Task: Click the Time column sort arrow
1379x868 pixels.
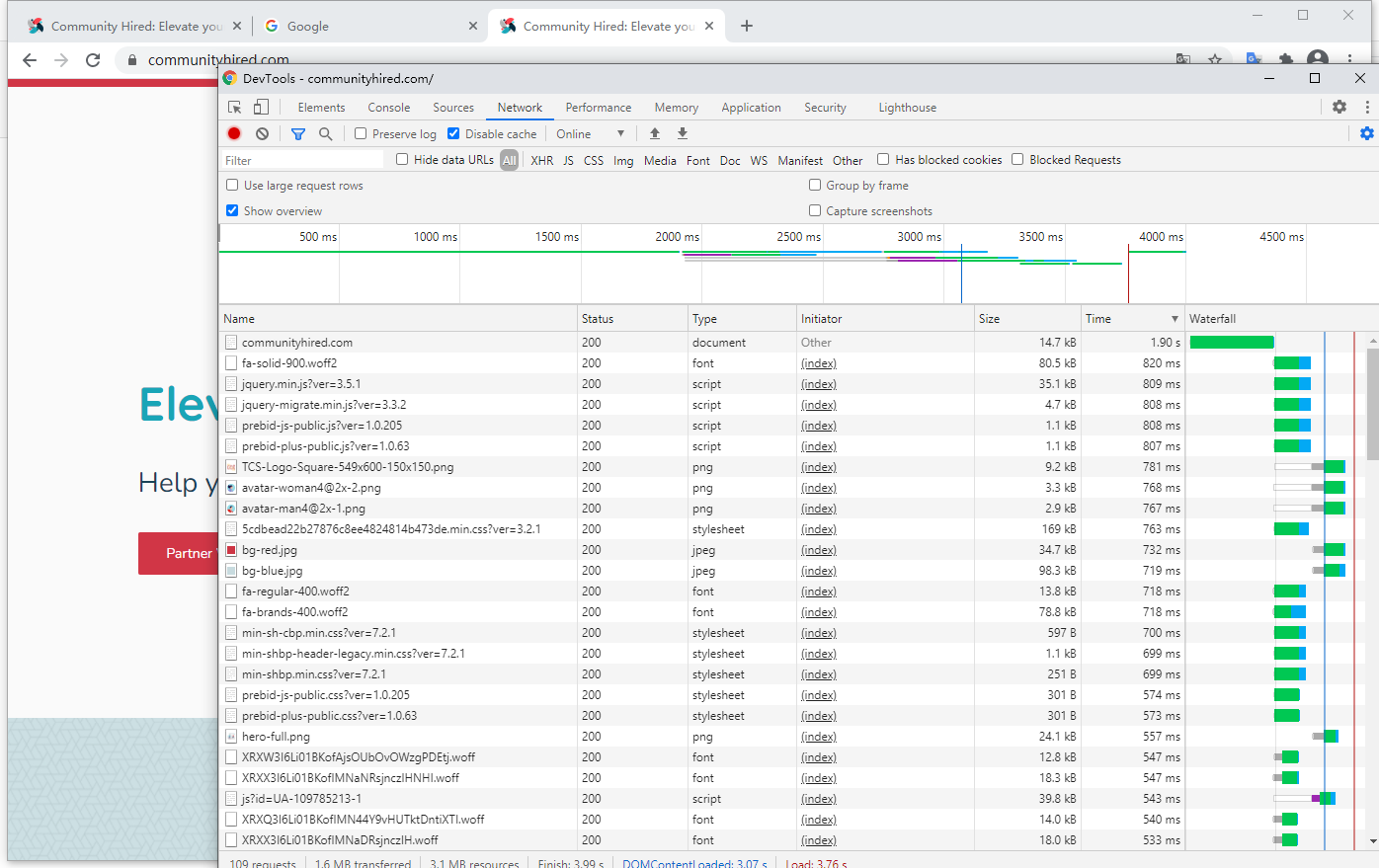Action: (x=1175, y=319)
